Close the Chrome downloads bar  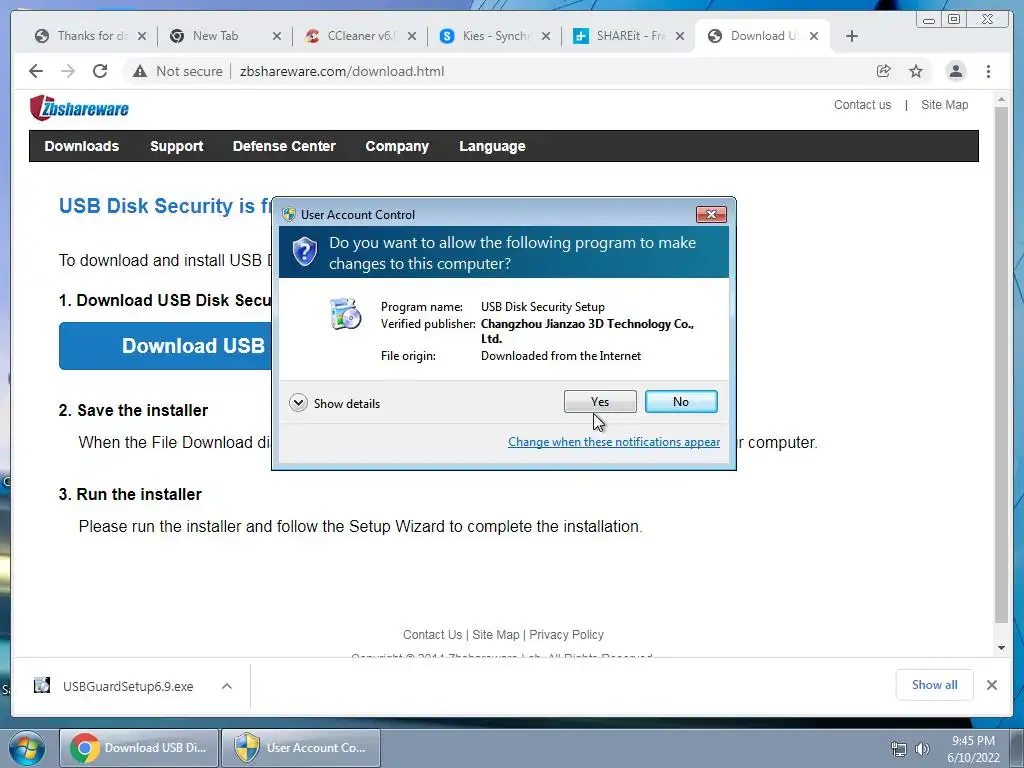coord(992,685)
